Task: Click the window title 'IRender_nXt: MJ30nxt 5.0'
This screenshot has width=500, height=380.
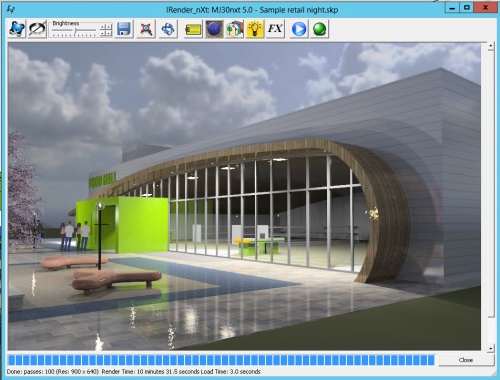Action: pyautogui.click(x=209, y=10)
